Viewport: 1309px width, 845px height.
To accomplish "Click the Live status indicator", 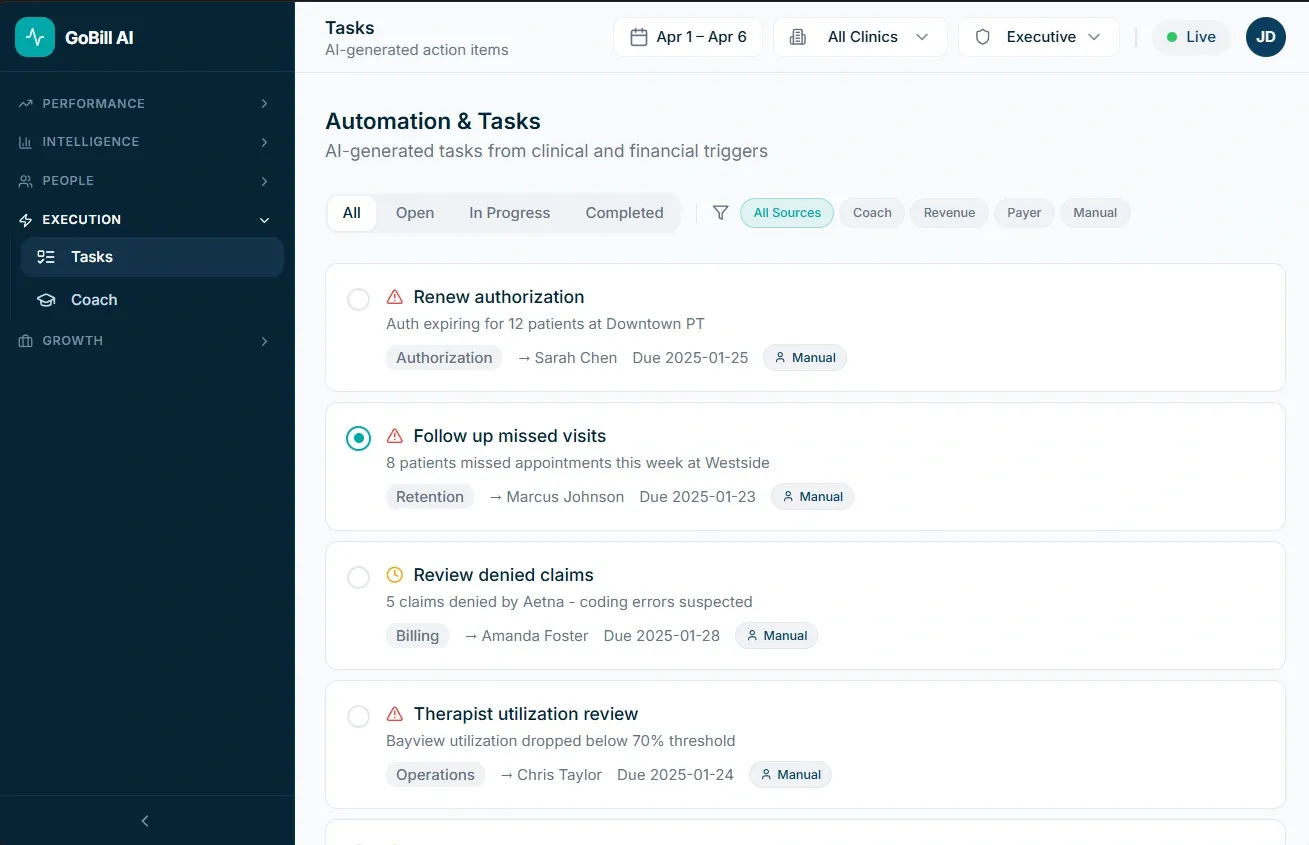I will (x=1191, y=37).
